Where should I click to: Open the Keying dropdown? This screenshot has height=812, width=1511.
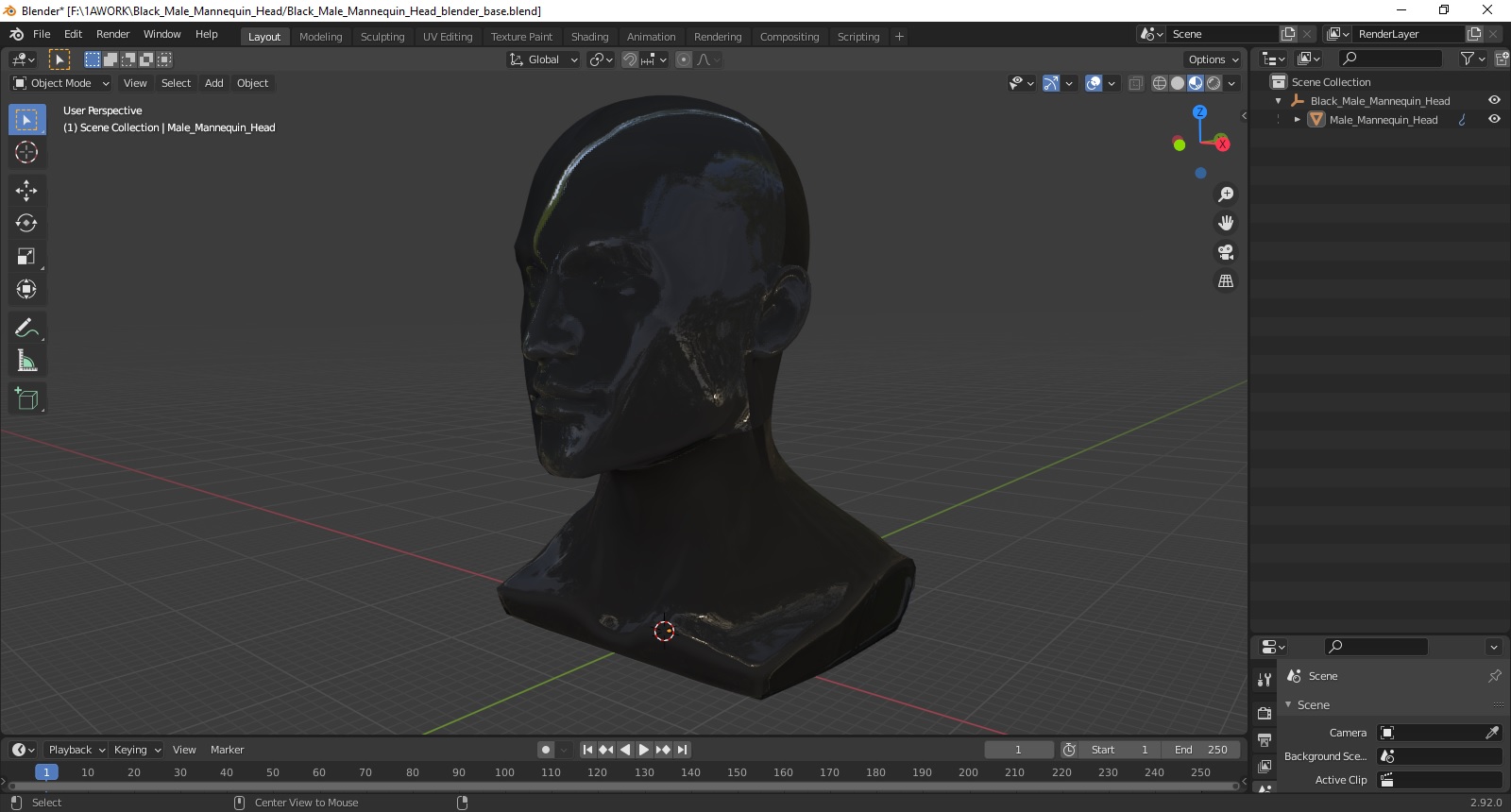(137, 750)
